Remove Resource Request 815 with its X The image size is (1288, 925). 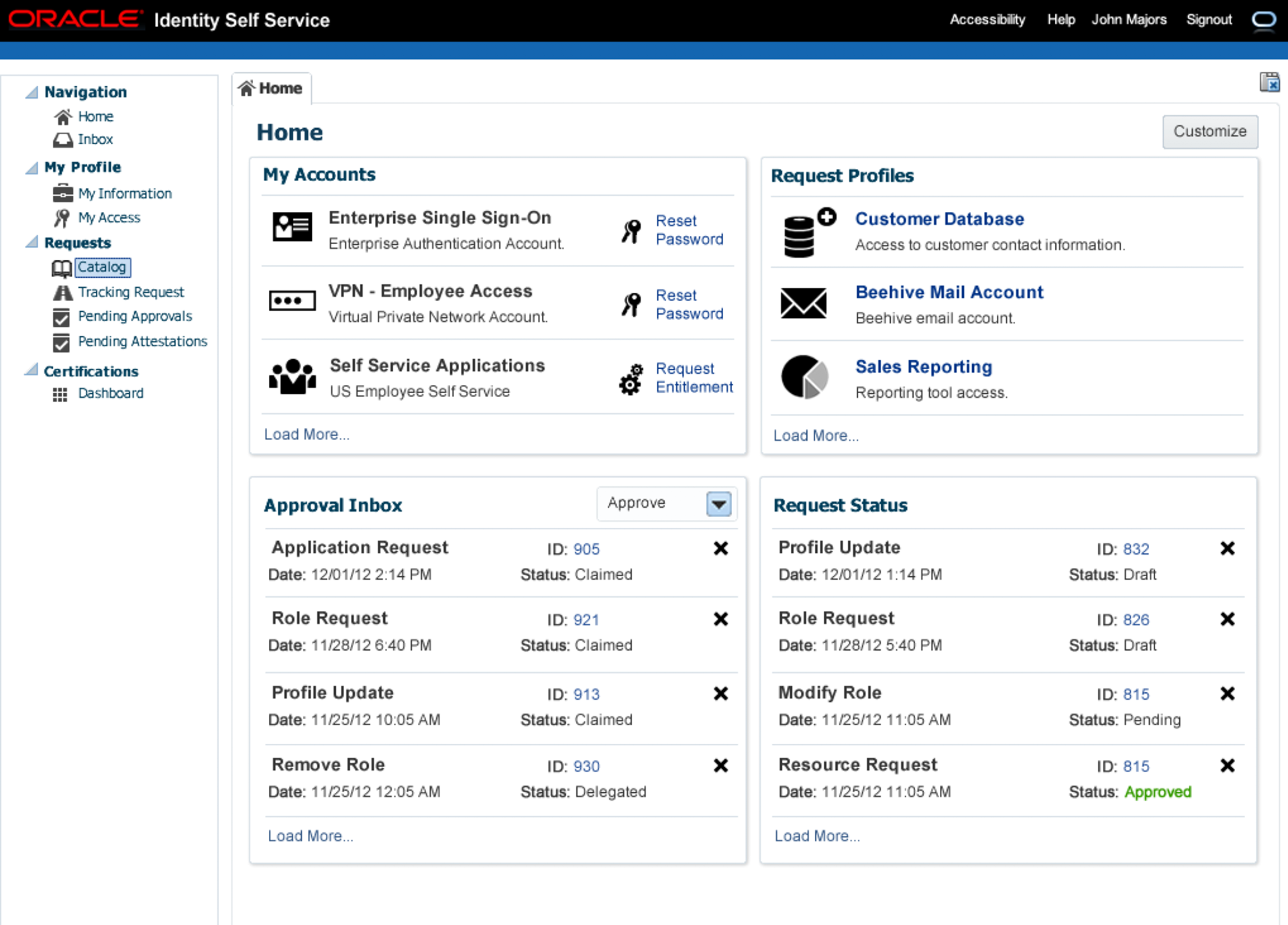(x=1228, y=765)
